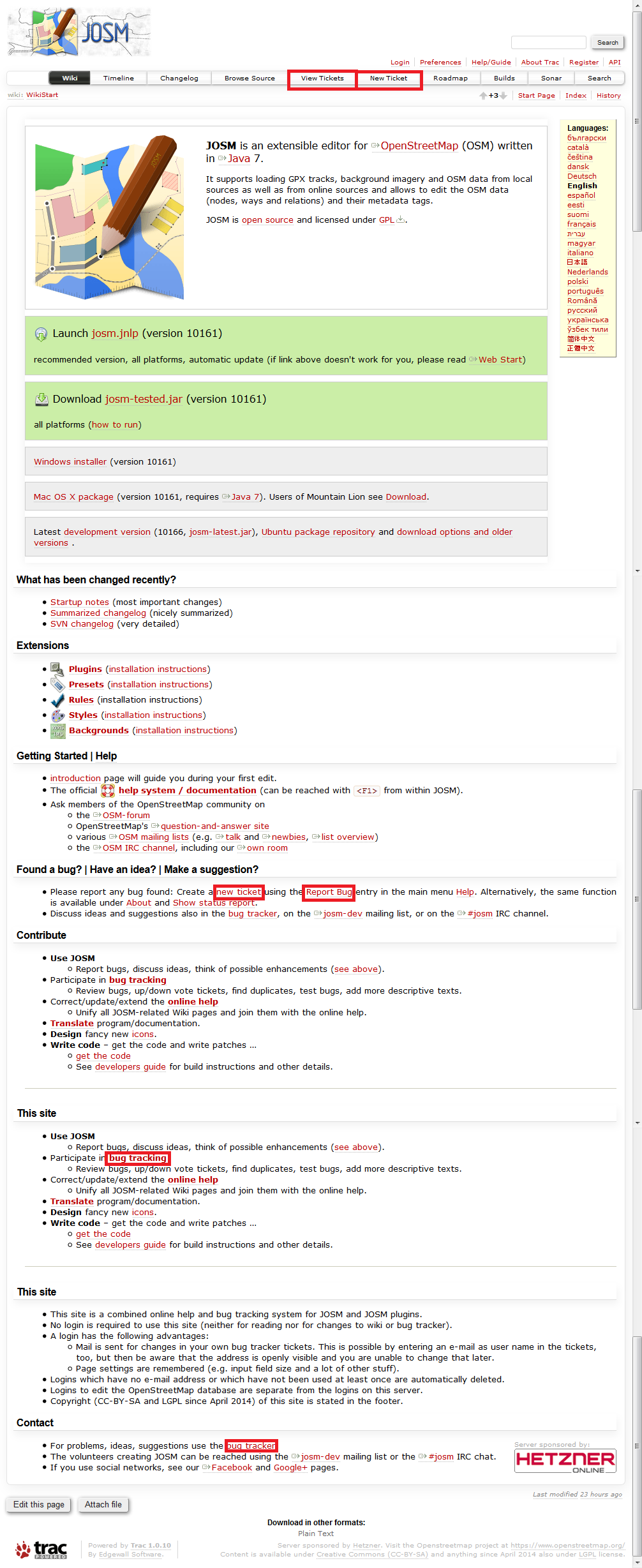Click the lifebuoy help system icon
This screenshot has width=642, height=1568.
[x=108, y=791]
